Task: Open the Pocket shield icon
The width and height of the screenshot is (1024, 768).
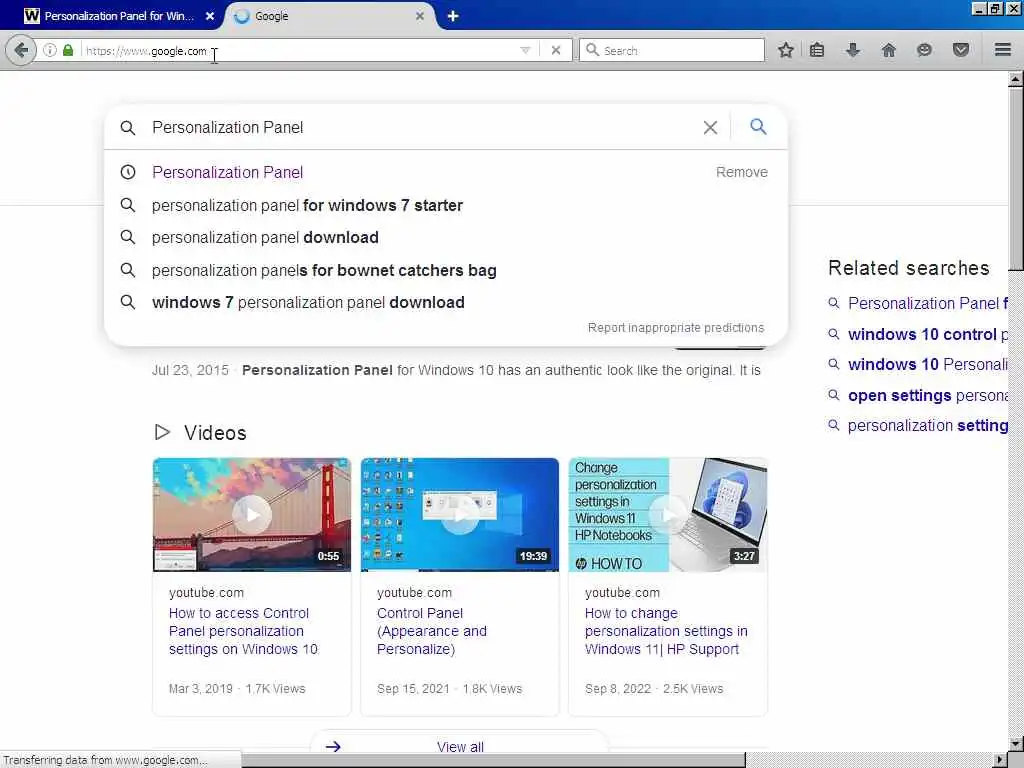Action: (960, 50)
